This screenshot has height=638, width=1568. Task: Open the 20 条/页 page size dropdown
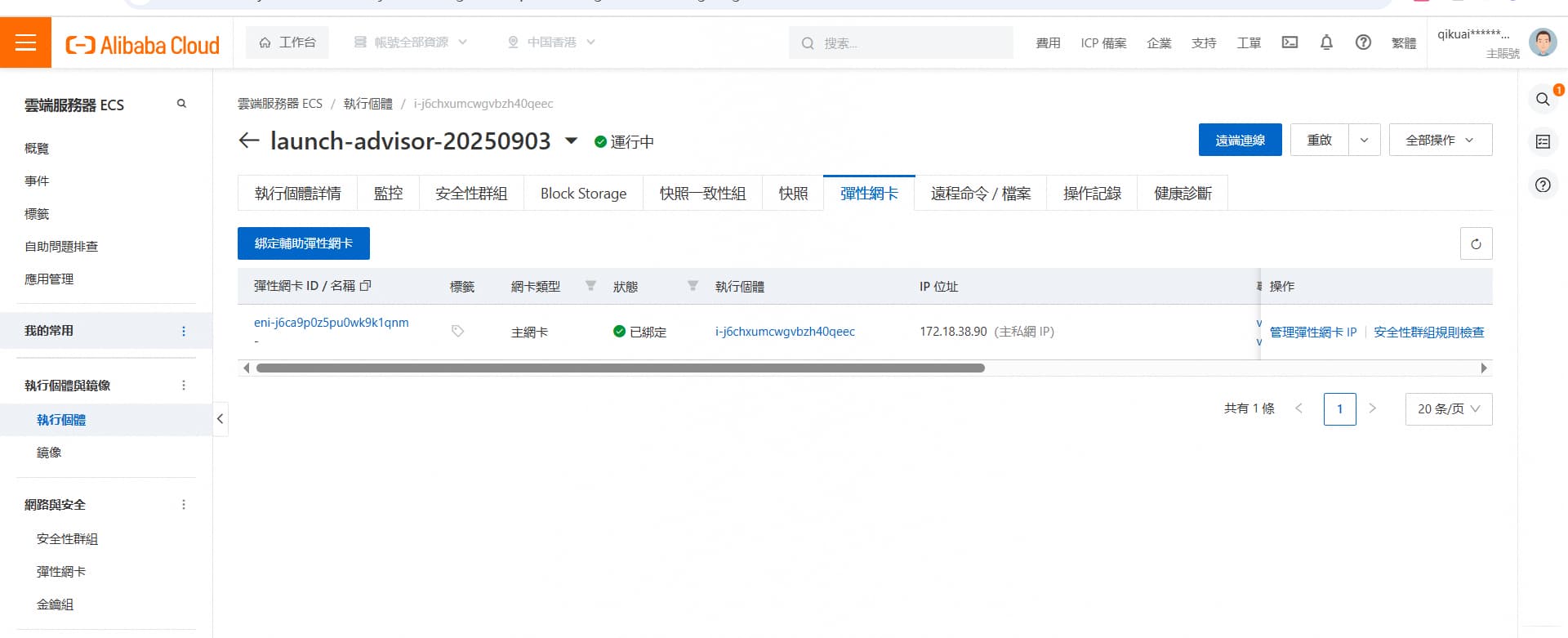(x=1448, y=408)
